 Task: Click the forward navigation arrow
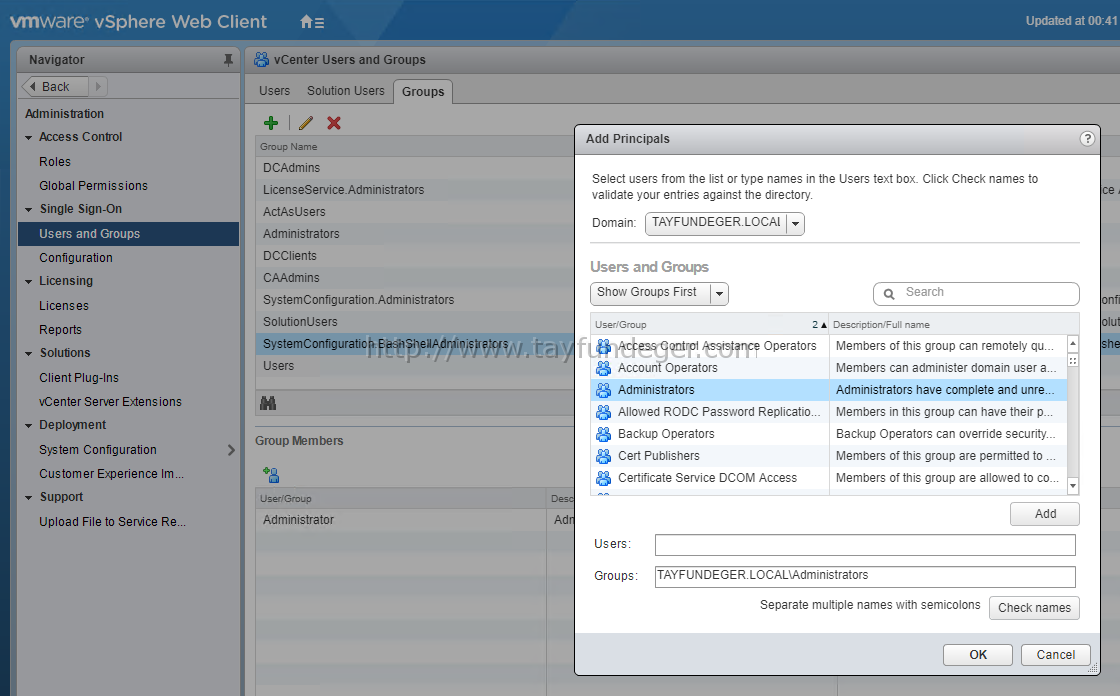(98, 86)
